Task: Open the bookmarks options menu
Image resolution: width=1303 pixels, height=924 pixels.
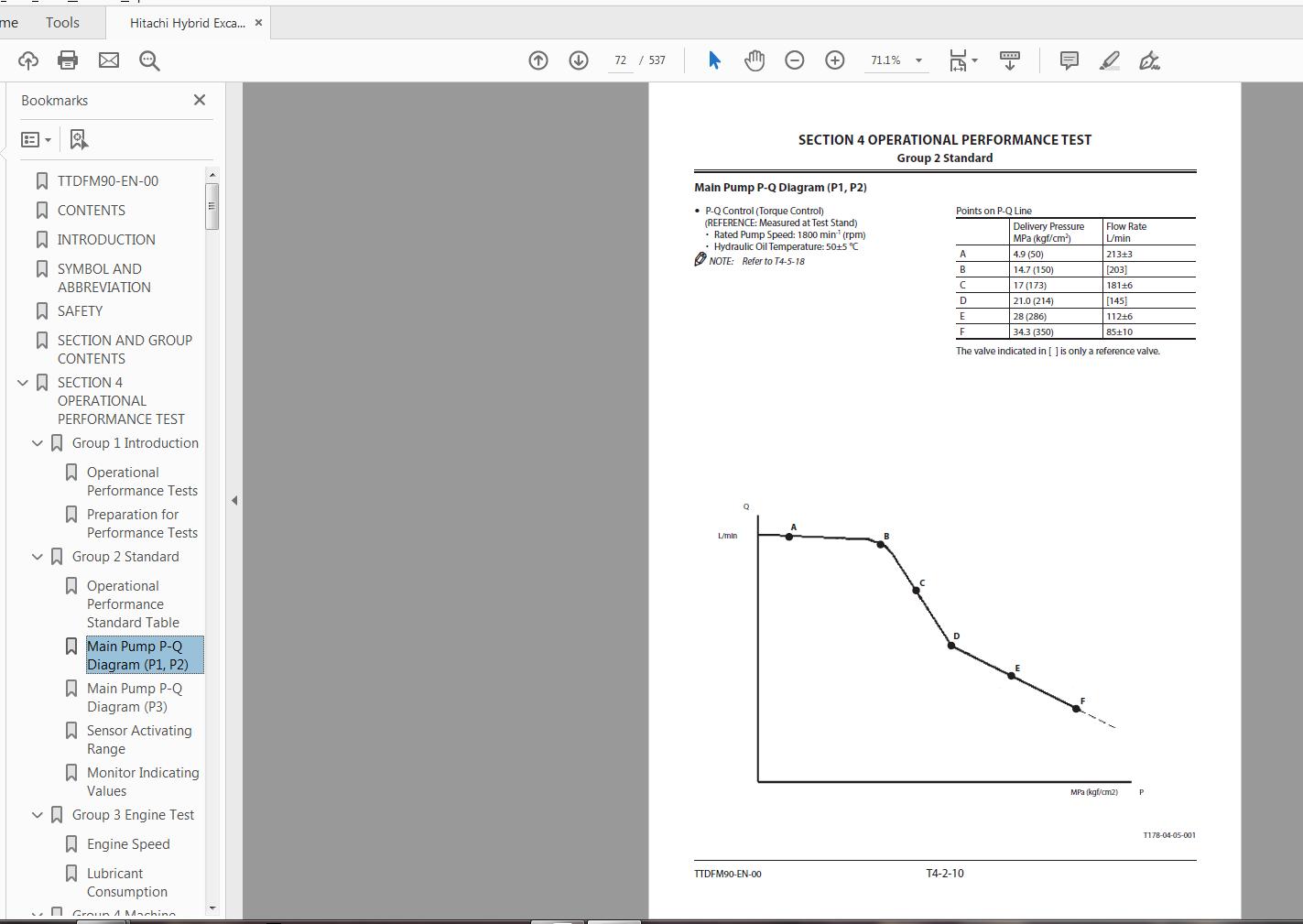Action: point(36,139)
